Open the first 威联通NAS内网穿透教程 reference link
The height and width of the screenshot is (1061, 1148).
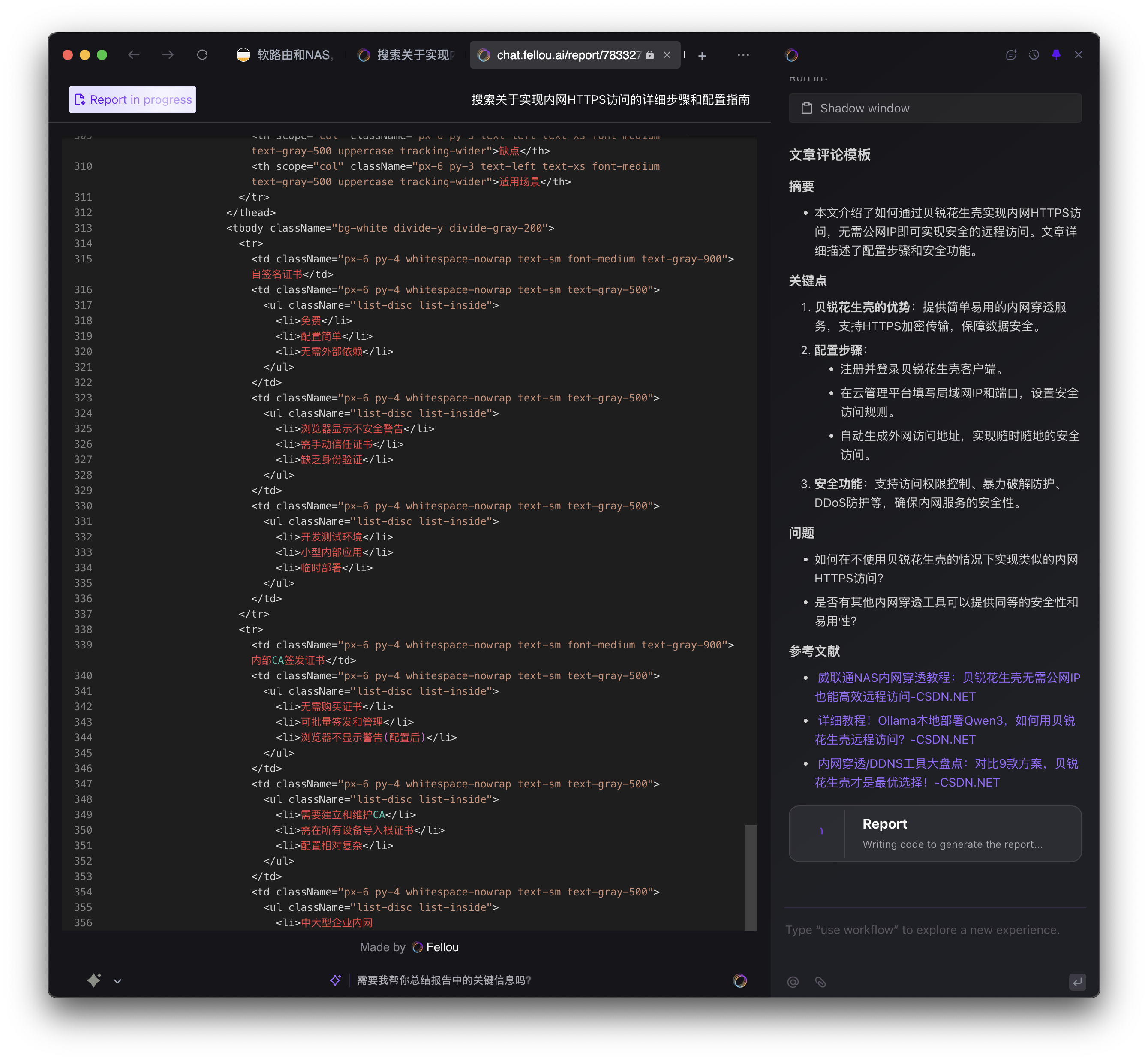pos(948,687)
